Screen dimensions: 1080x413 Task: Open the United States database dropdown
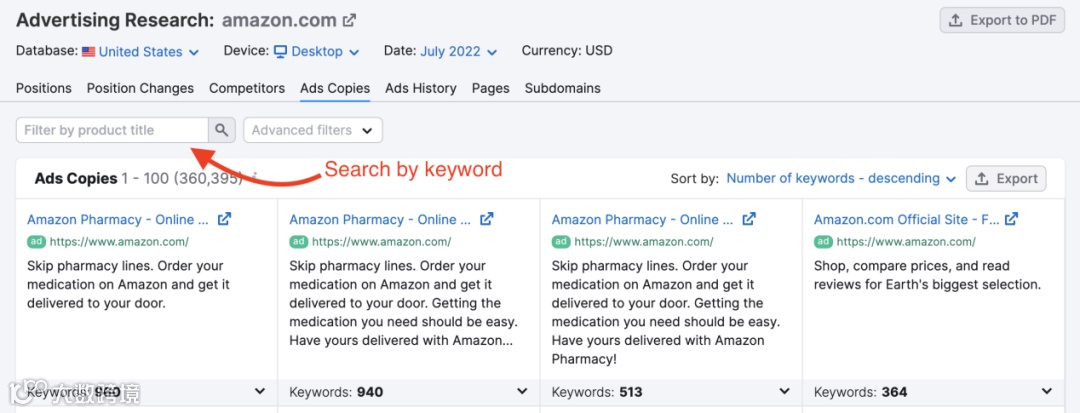pos(141,51)
